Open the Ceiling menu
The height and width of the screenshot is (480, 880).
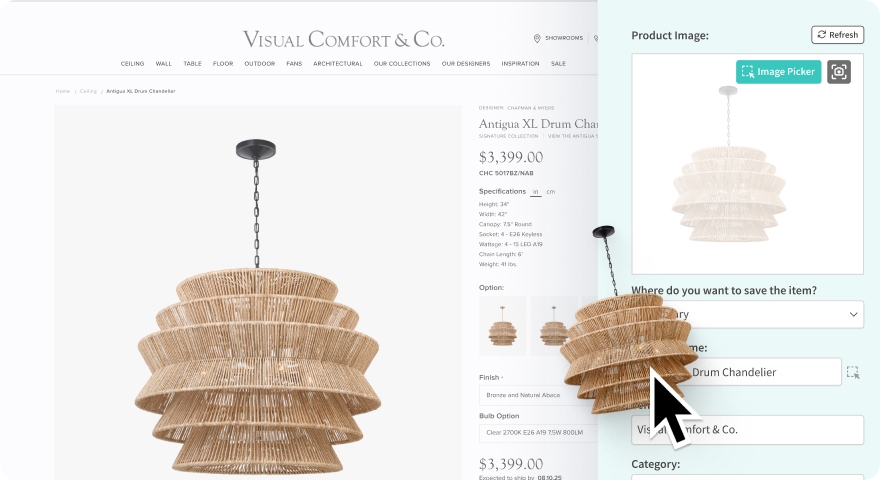click(x=132, y=64)
